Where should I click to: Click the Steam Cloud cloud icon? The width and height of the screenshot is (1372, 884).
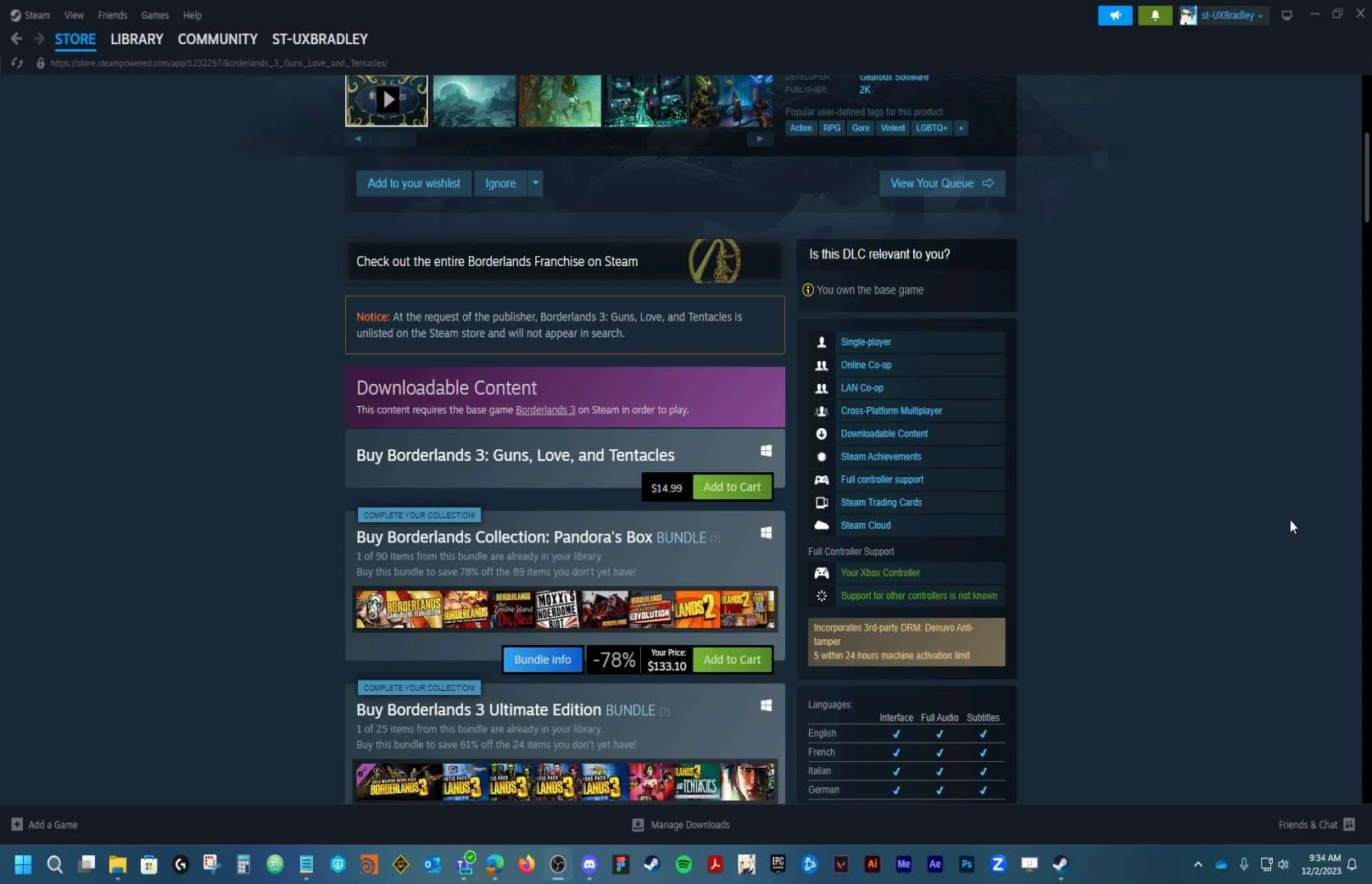821,525
